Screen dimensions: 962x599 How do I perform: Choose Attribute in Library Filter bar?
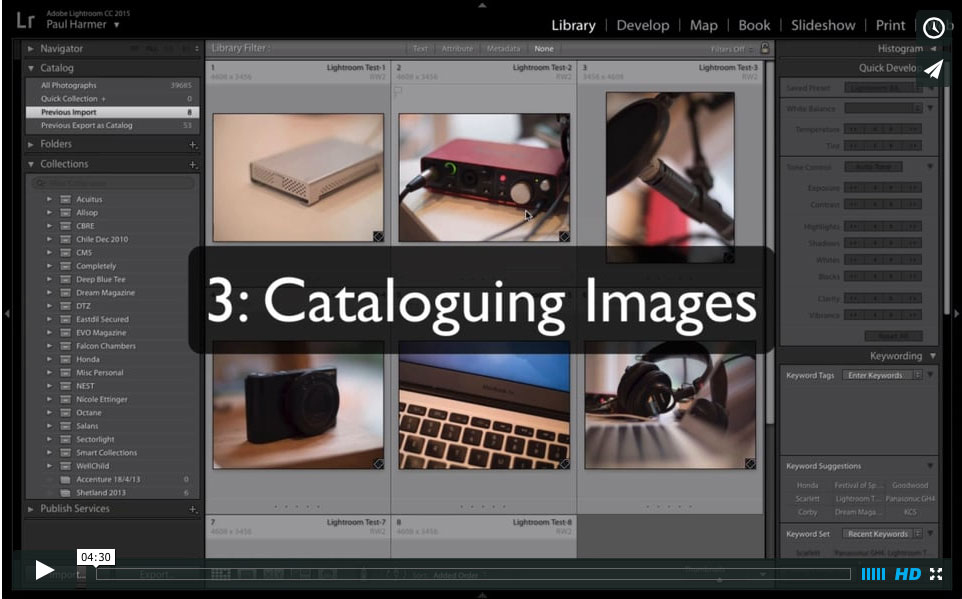457,48
